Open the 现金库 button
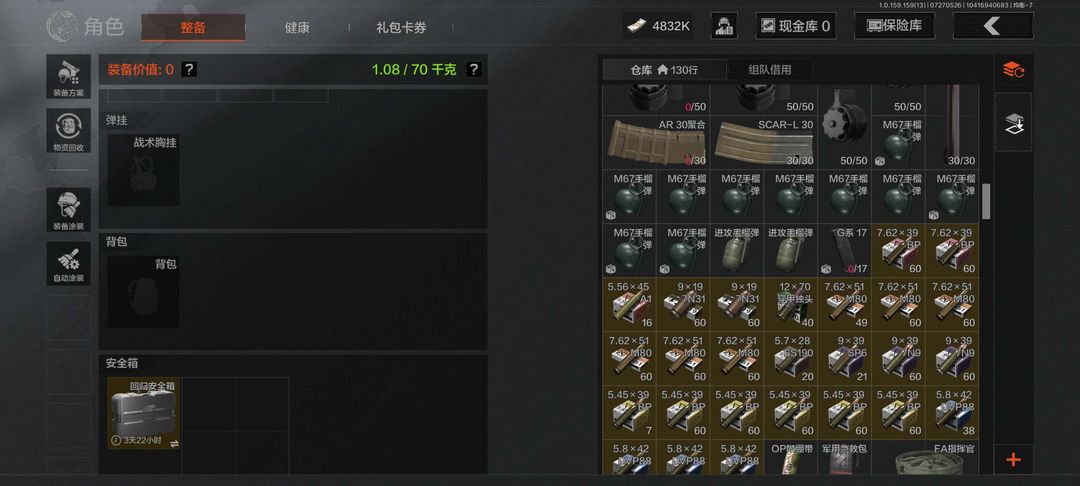This screenshot has width=1080, height=486. (796, 26)
